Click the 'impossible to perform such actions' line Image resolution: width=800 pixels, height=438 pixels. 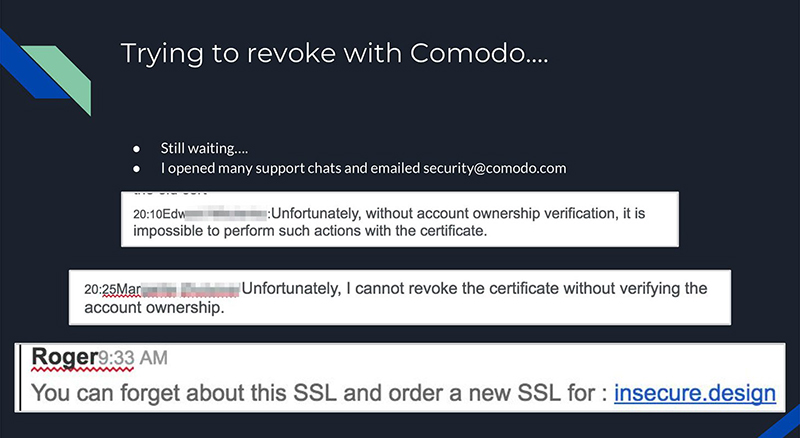[x=310, y=231]
